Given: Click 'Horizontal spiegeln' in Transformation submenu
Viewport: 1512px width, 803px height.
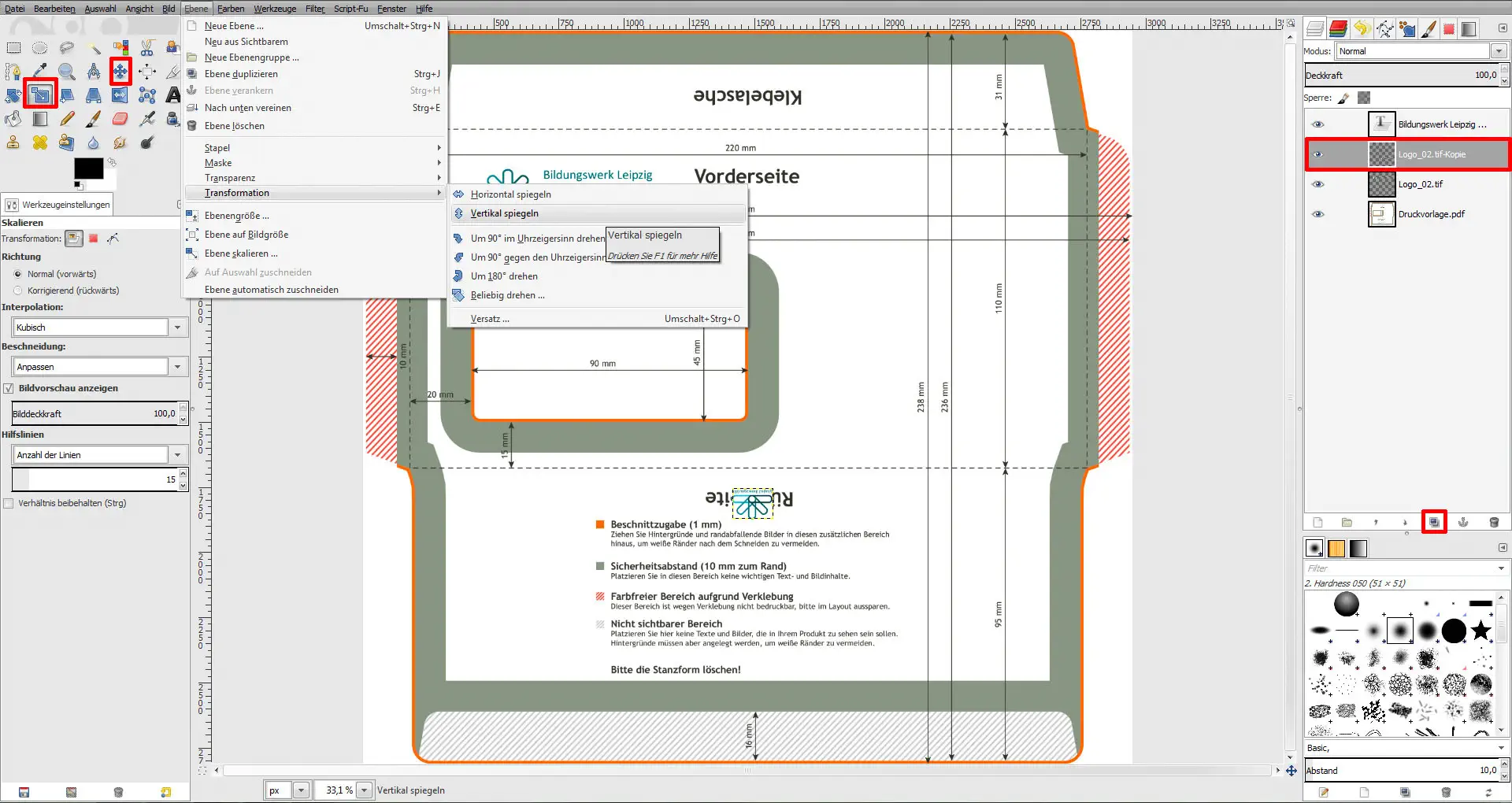Looking at the screenshot, I should click(x=510, y=194).
